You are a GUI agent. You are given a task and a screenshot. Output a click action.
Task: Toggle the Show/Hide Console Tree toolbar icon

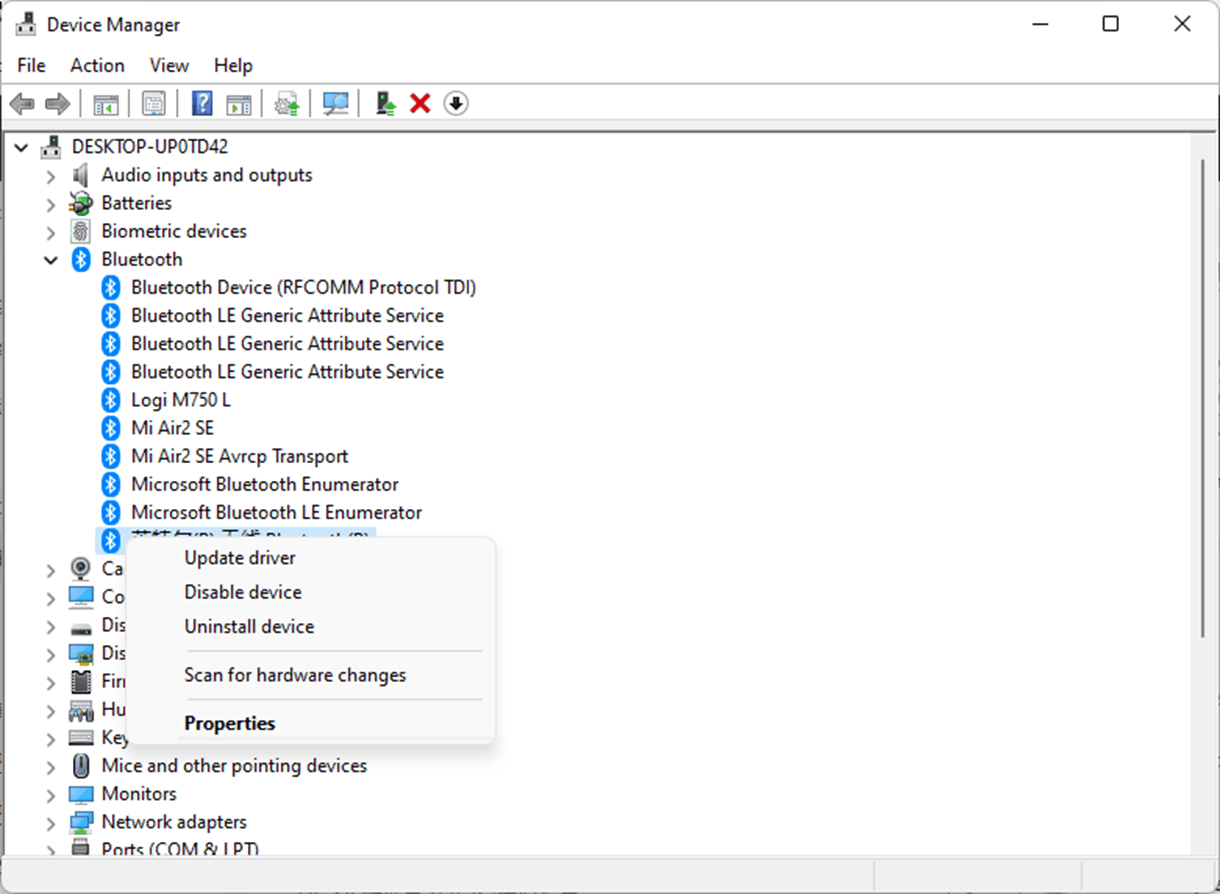click(106, 103)
